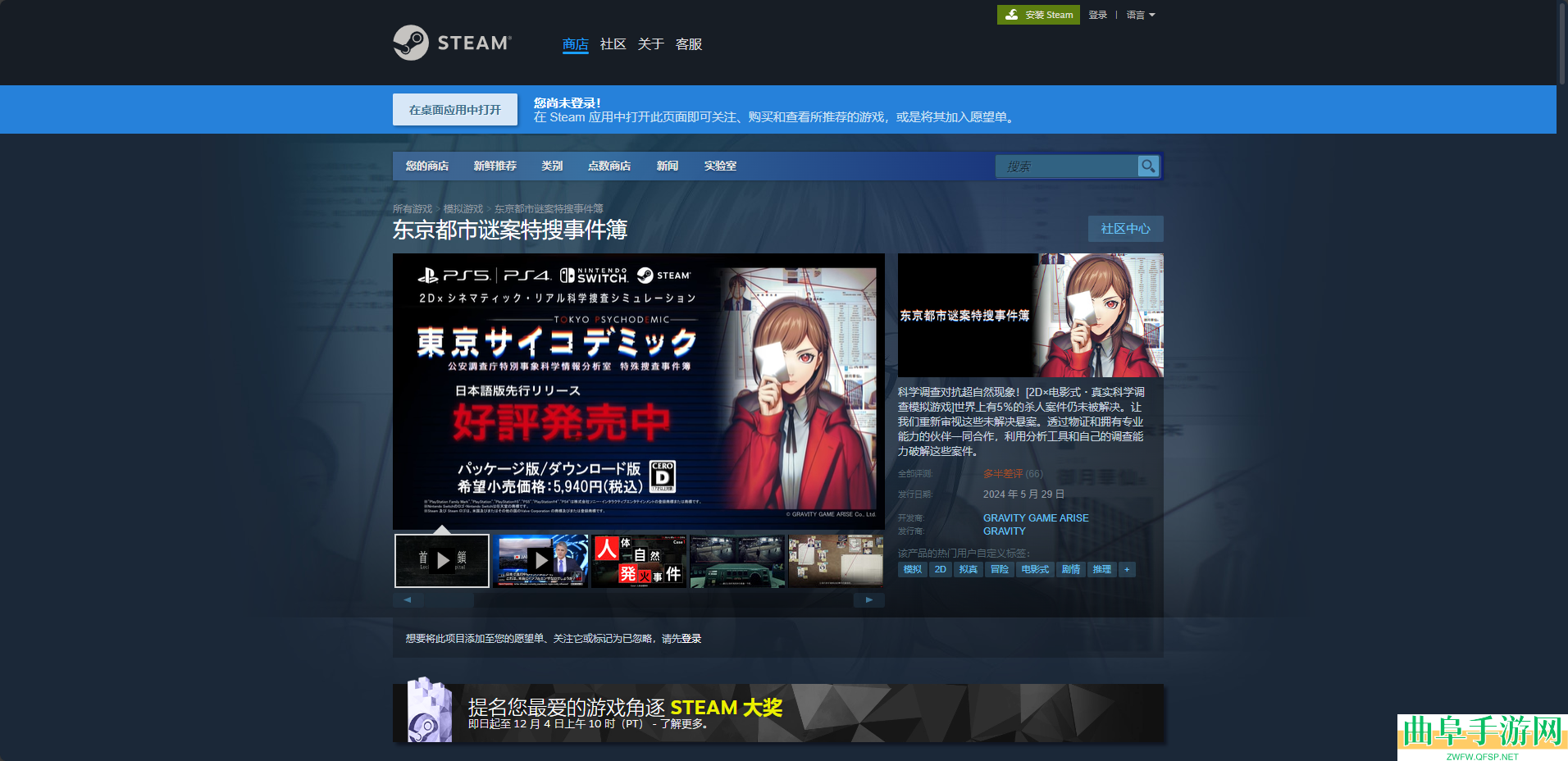Play the second trailer thumbnail with news anchor
This screenshot has height=761, width=1568.
[540, 561]
